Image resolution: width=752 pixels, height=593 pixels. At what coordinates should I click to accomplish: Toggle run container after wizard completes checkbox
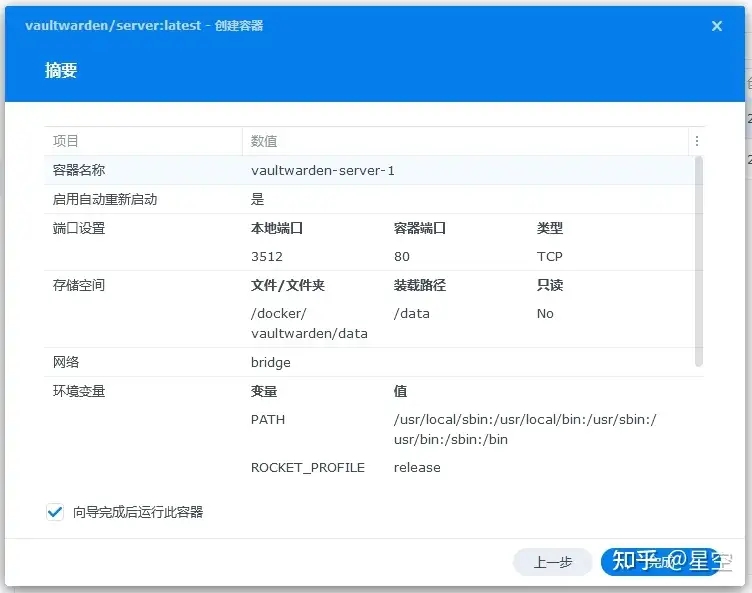click(x=55, y=512)
